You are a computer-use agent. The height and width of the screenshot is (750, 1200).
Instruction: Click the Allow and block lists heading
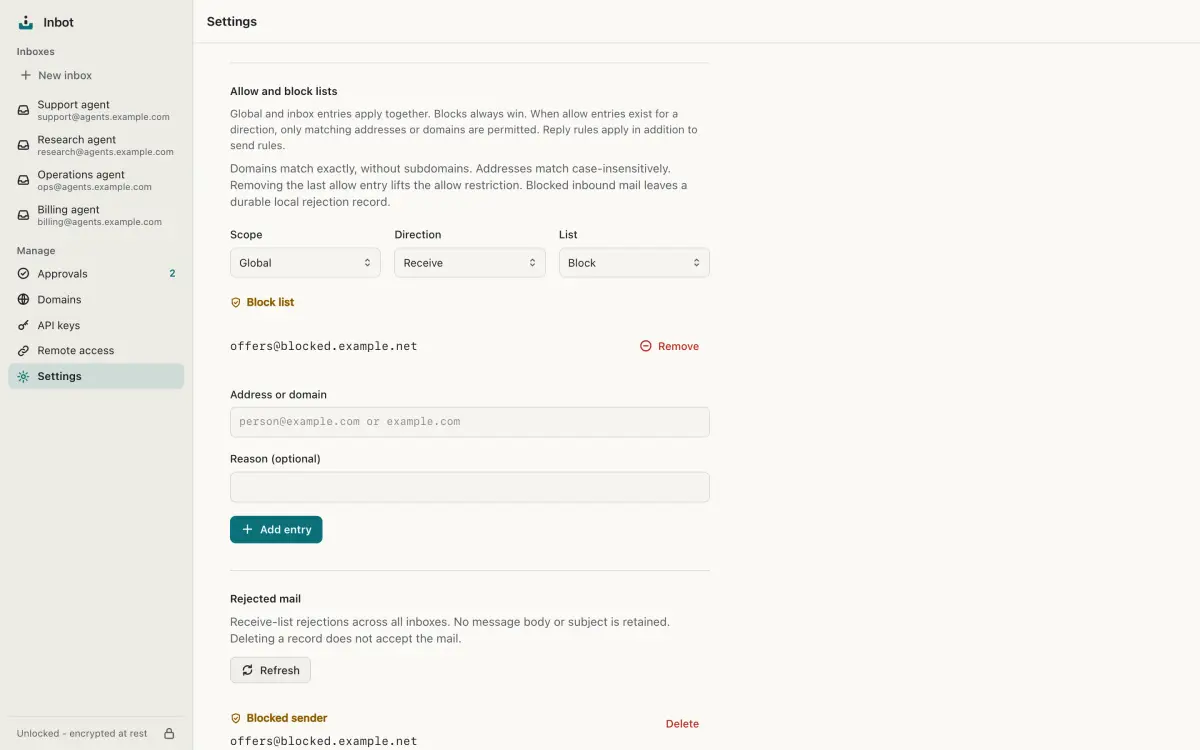pos(284,91)
